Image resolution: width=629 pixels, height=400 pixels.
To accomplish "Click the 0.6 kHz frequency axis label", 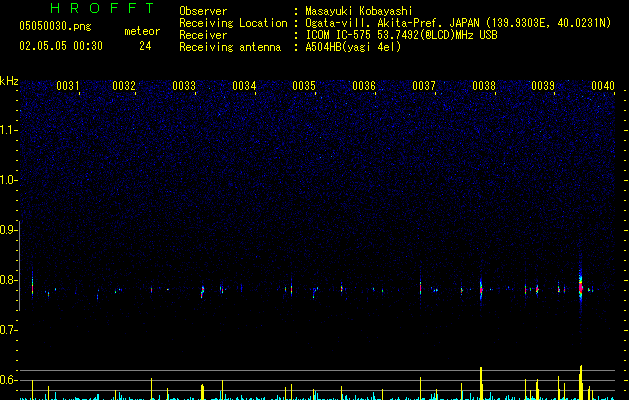I will click(9, 380).
